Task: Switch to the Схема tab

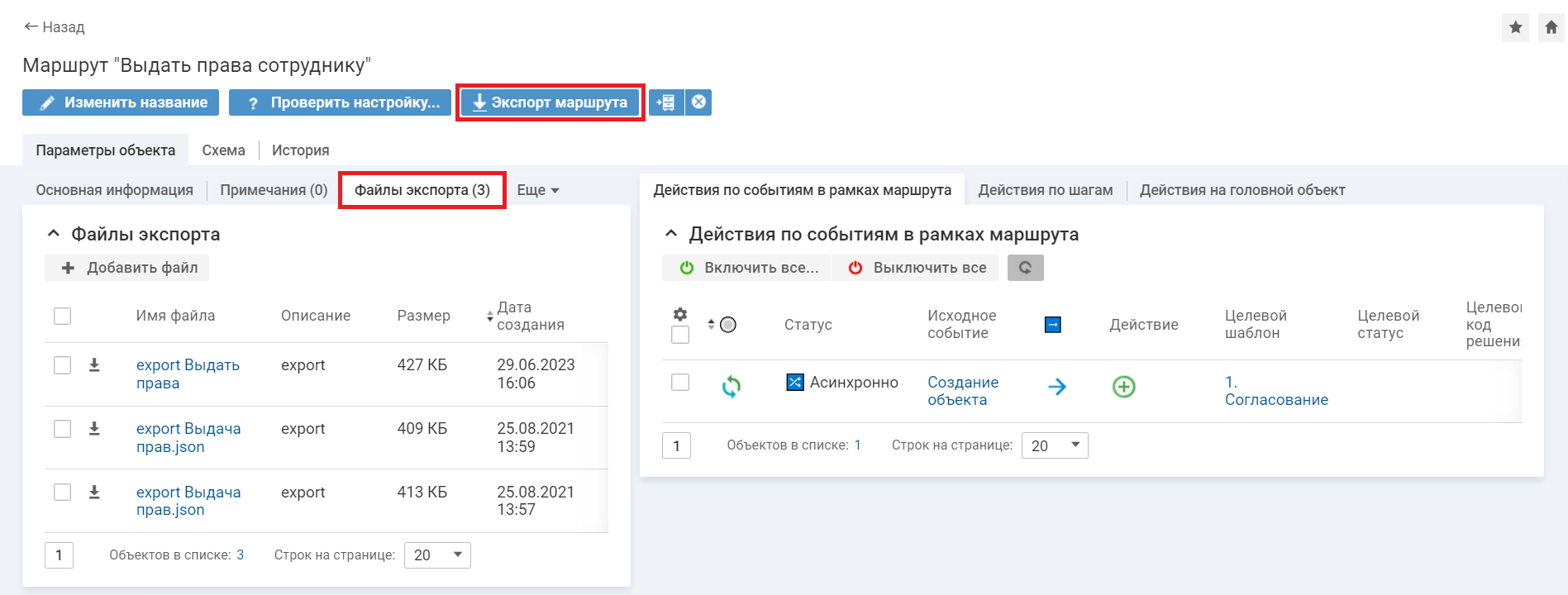Action: tap(223, 150)
